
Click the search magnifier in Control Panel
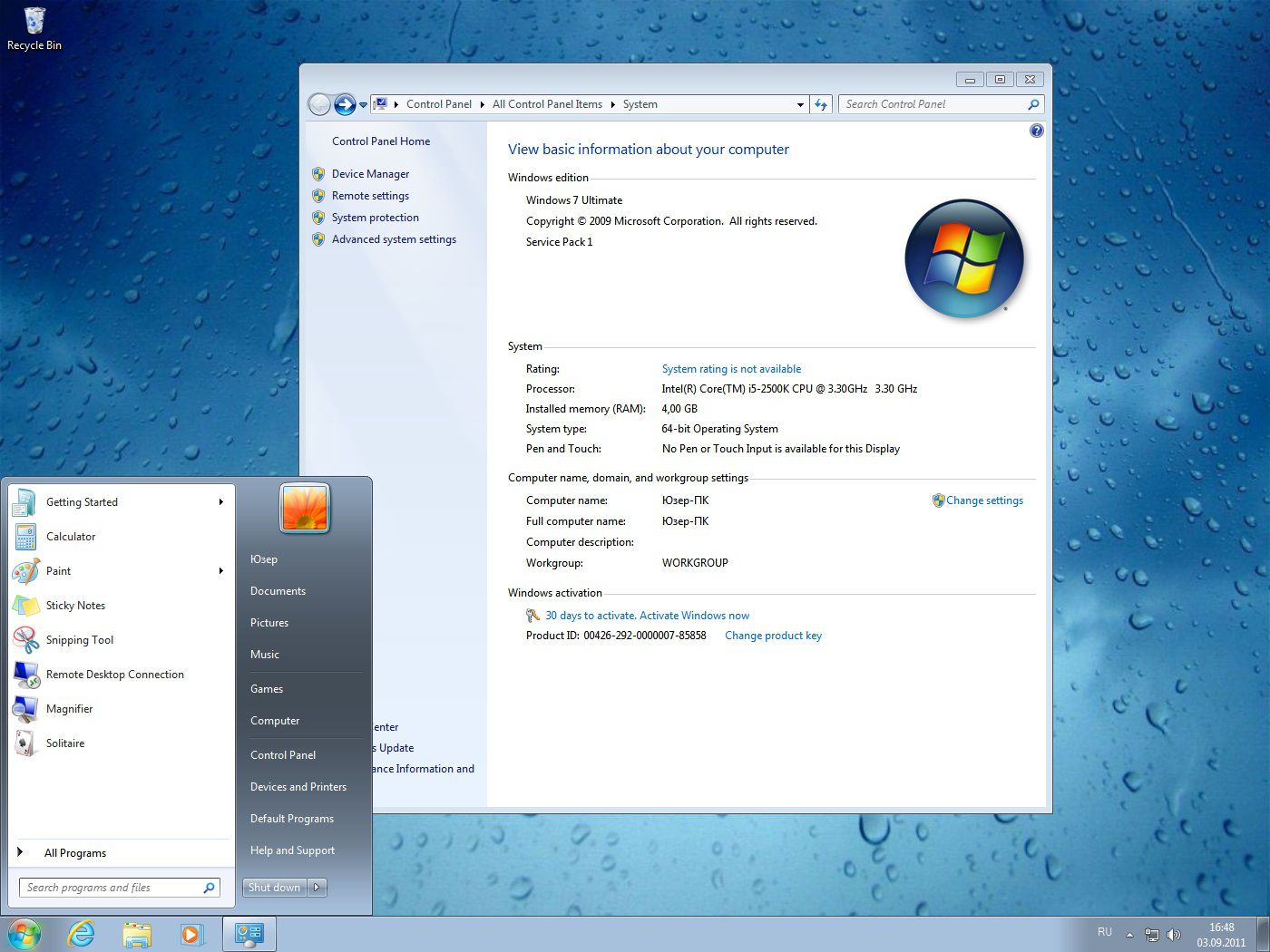(x=1033, y=104)
